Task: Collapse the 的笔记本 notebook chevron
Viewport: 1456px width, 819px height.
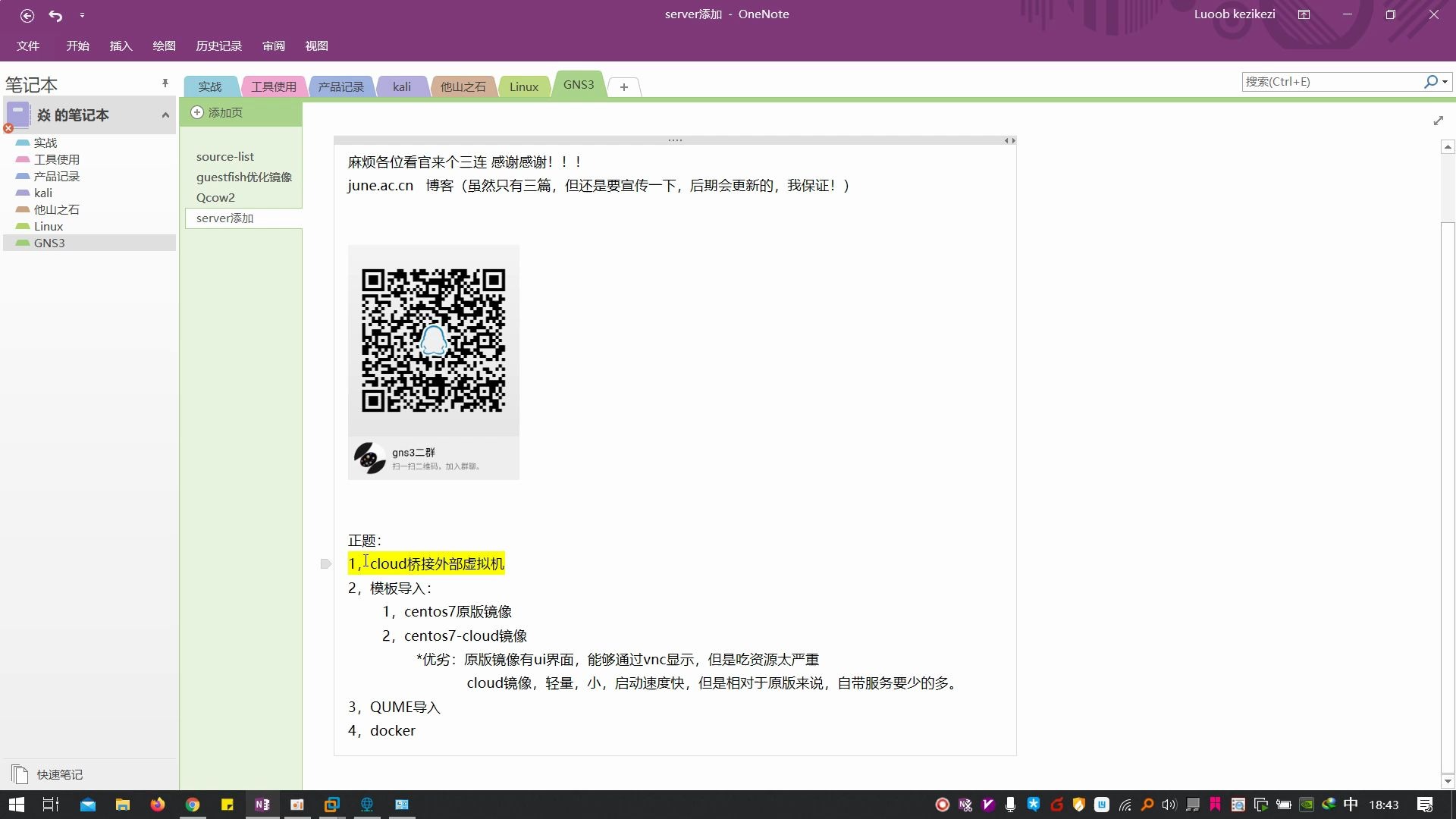Action: coord(165,115)
